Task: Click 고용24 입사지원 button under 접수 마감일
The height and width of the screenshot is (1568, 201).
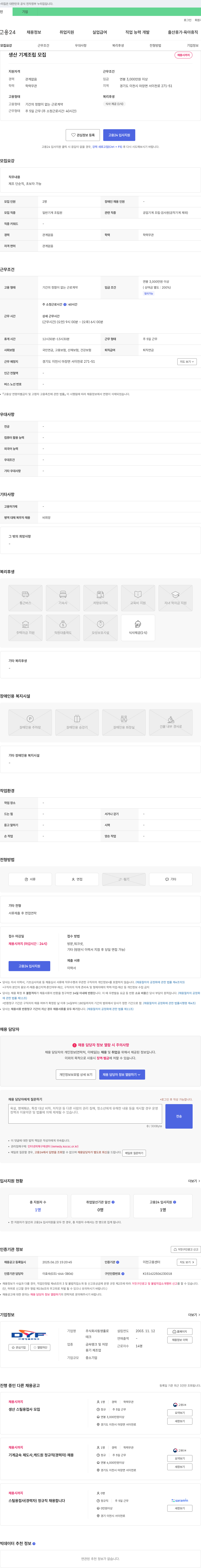Action: (29, 966)
